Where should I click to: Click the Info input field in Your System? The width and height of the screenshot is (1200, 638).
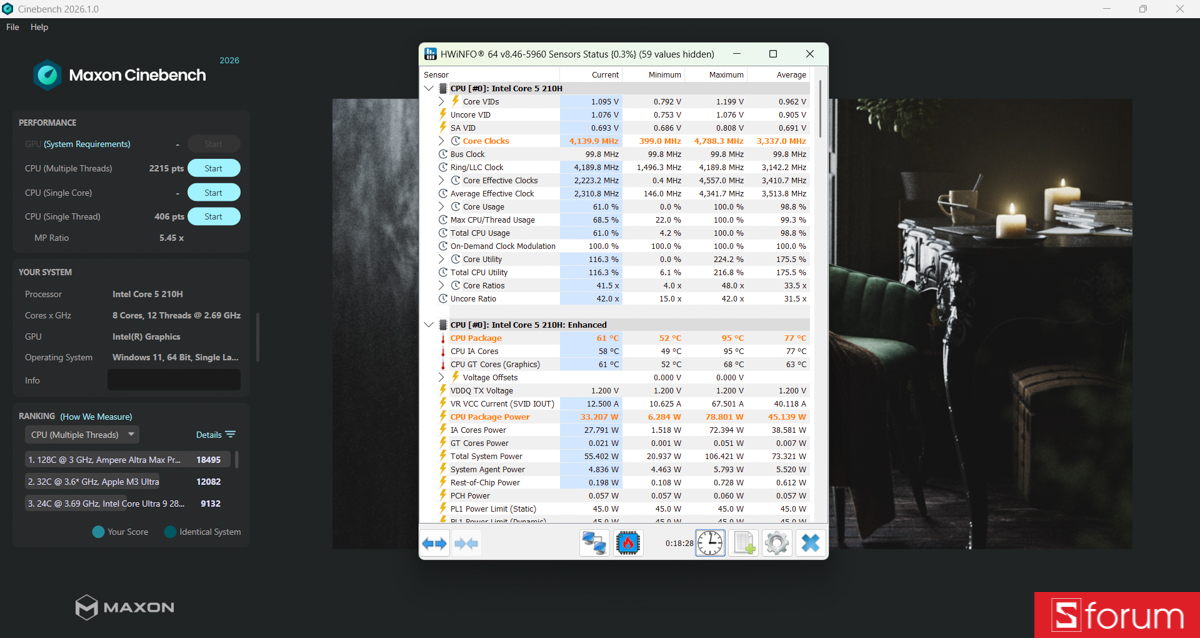(174, 380)
